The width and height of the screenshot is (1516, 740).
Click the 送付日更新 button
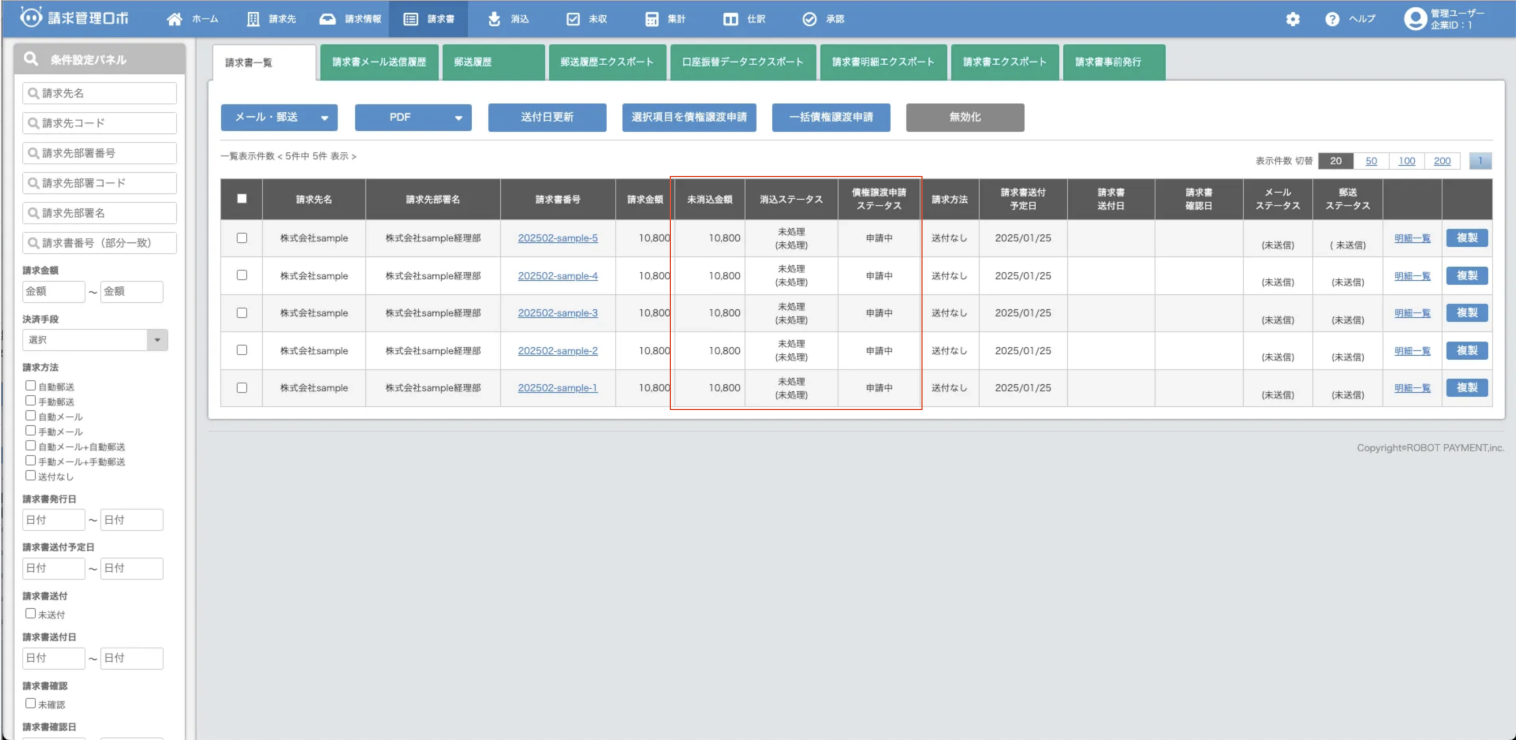pyautogui.click(x=547, y=117)
